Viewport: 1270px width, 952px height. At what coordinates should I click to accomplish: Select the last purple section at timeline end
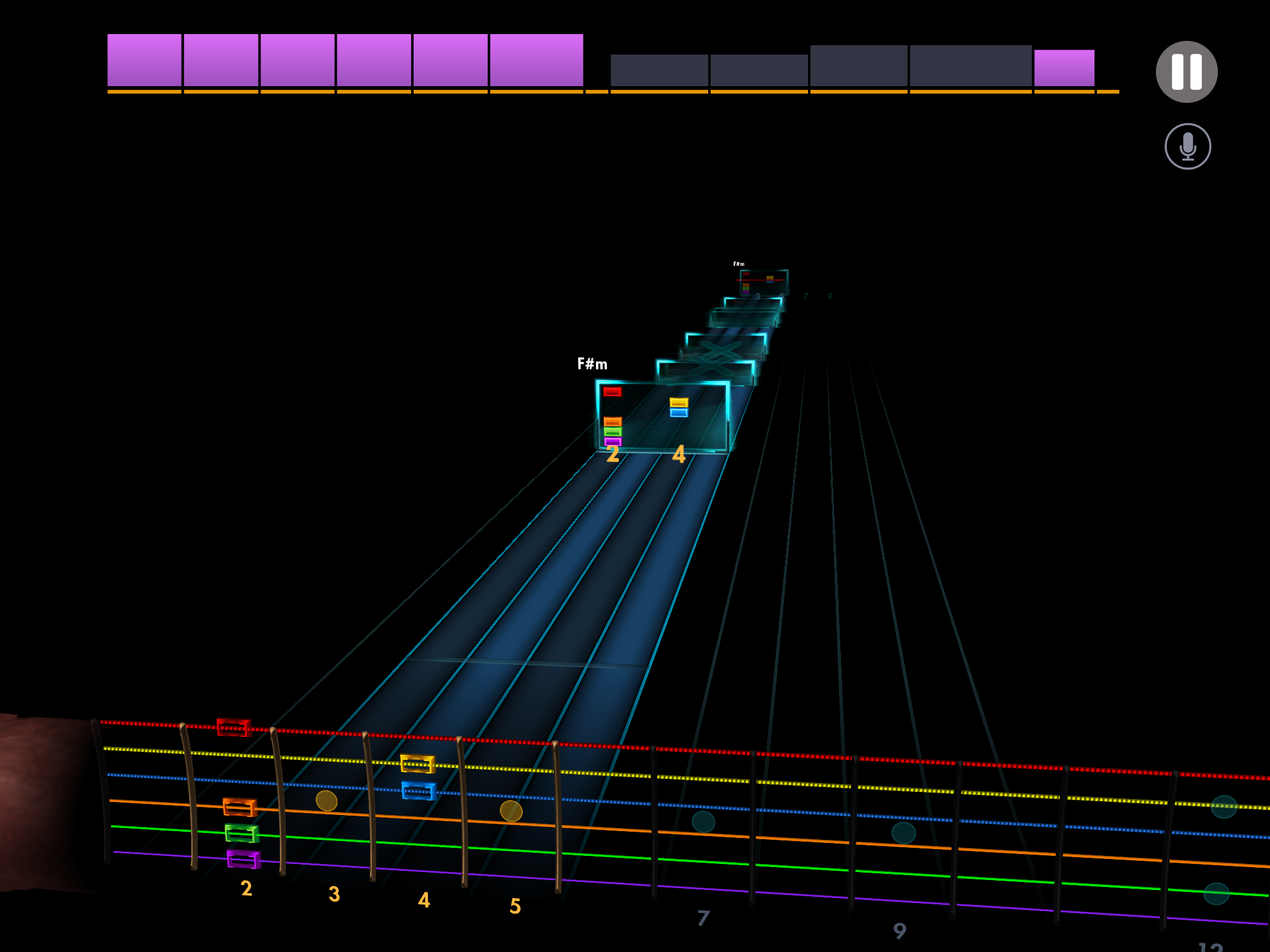click(x=1064, y=68)
